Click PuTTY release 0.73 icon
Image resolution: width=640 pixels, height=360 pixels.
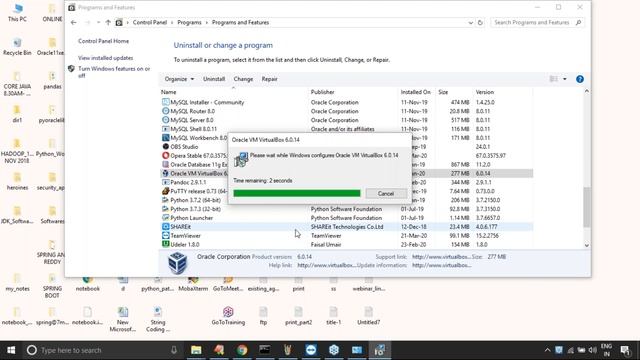tap(165, 191)
